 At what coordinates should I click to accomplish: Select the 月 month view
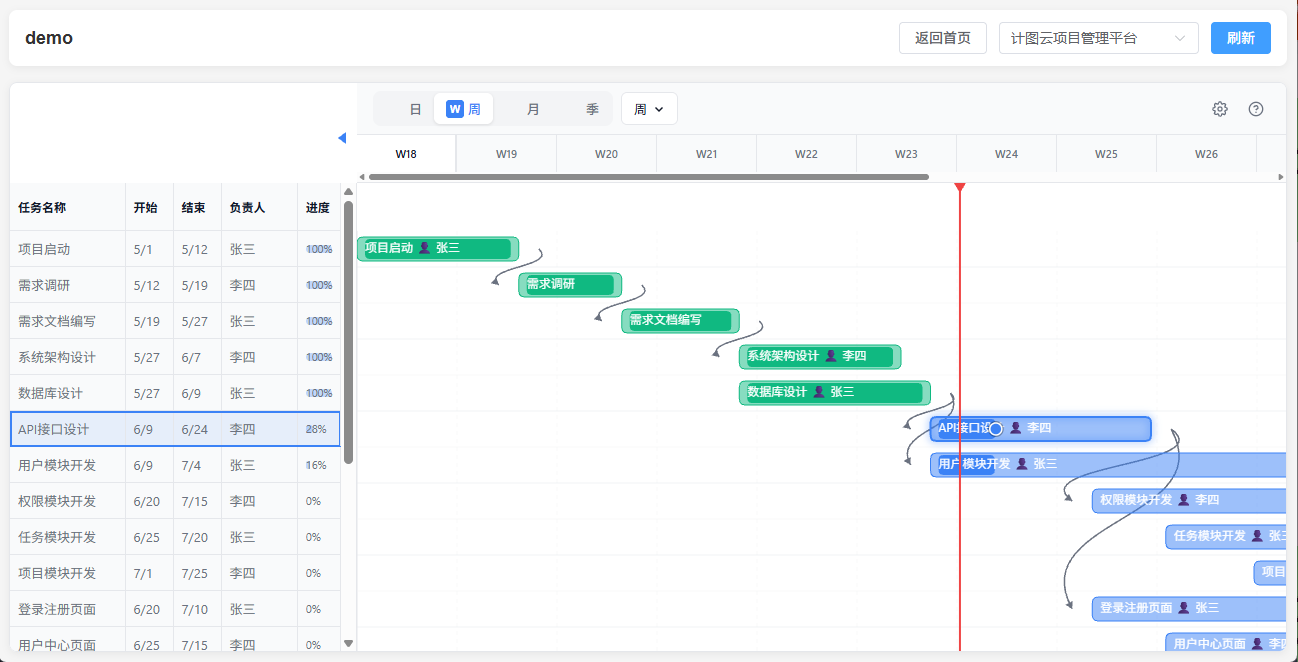pos(533,109)
